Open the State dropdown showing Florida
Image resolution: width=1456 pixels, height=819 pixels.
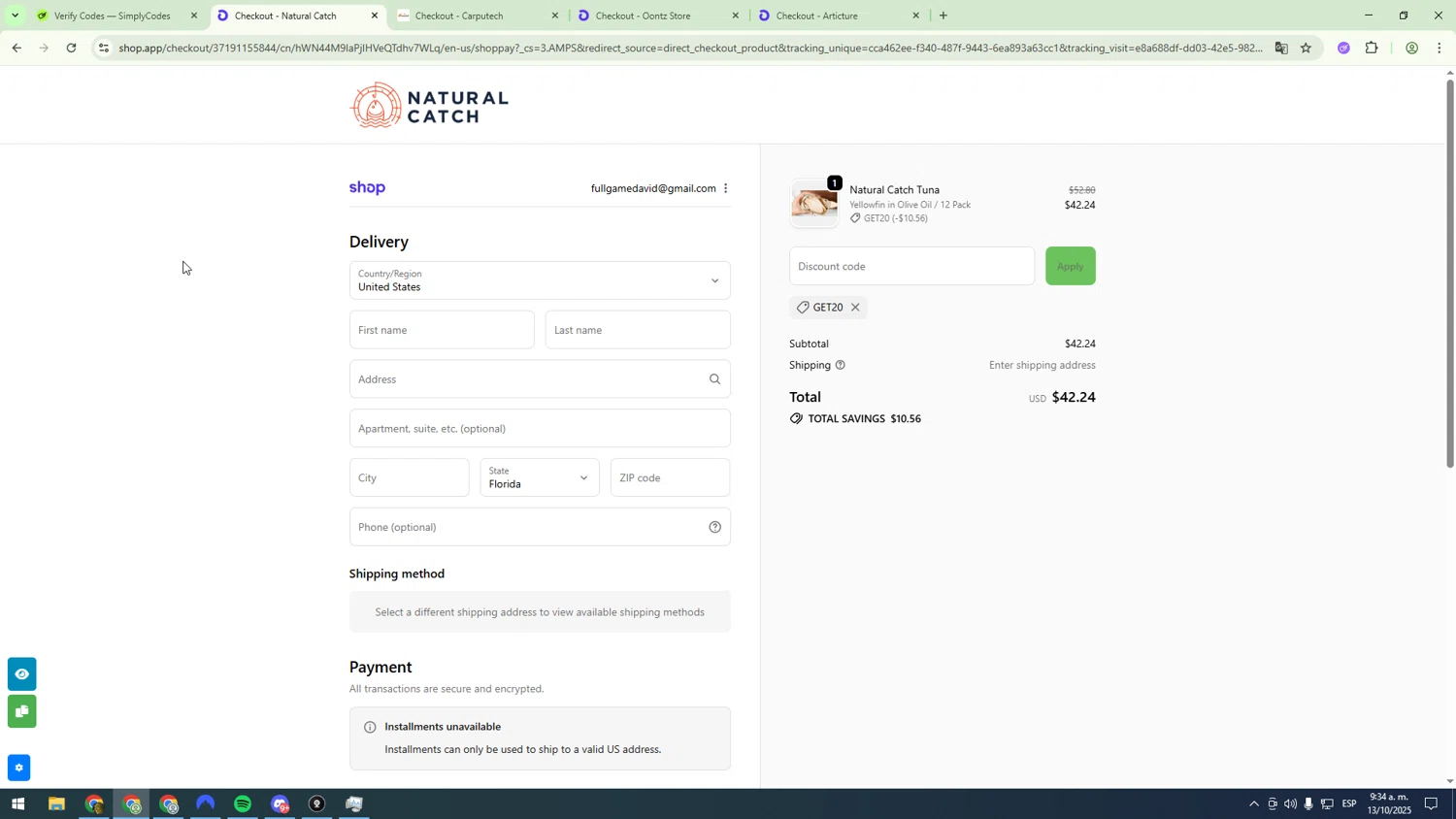coord(540,477)
